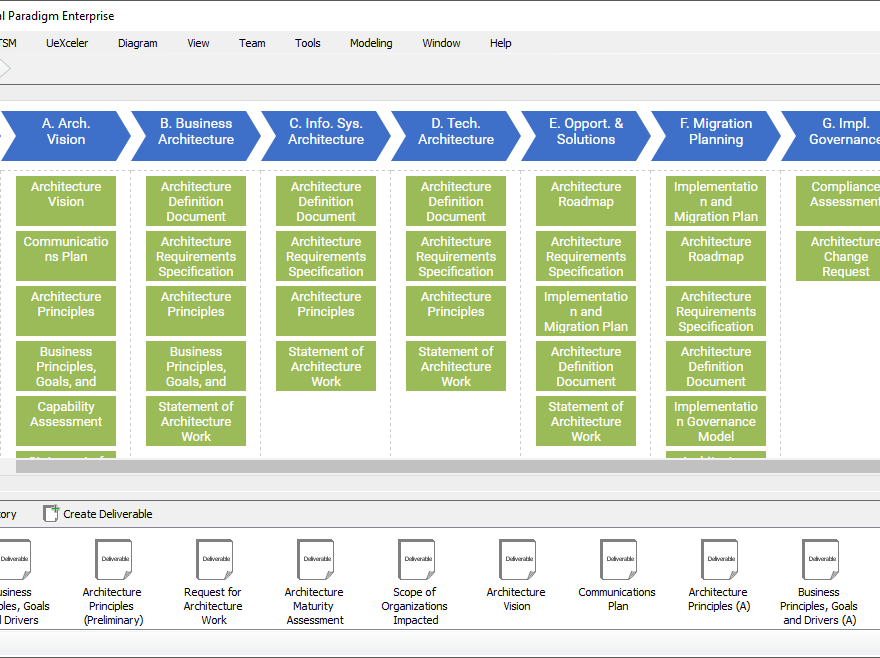Viewport: 880px width, 658px height.
Task: Open the Diagram menu
Action: (x=137, y=43)
